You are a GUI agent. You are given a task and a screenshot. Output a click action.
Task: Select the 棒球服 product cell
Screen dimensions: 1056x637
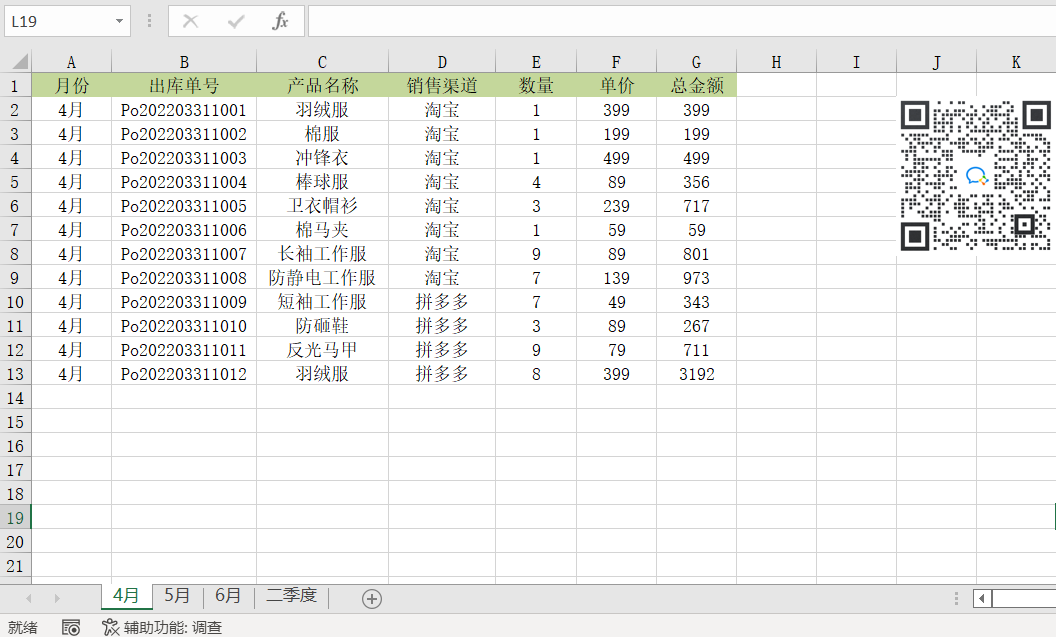323,182
